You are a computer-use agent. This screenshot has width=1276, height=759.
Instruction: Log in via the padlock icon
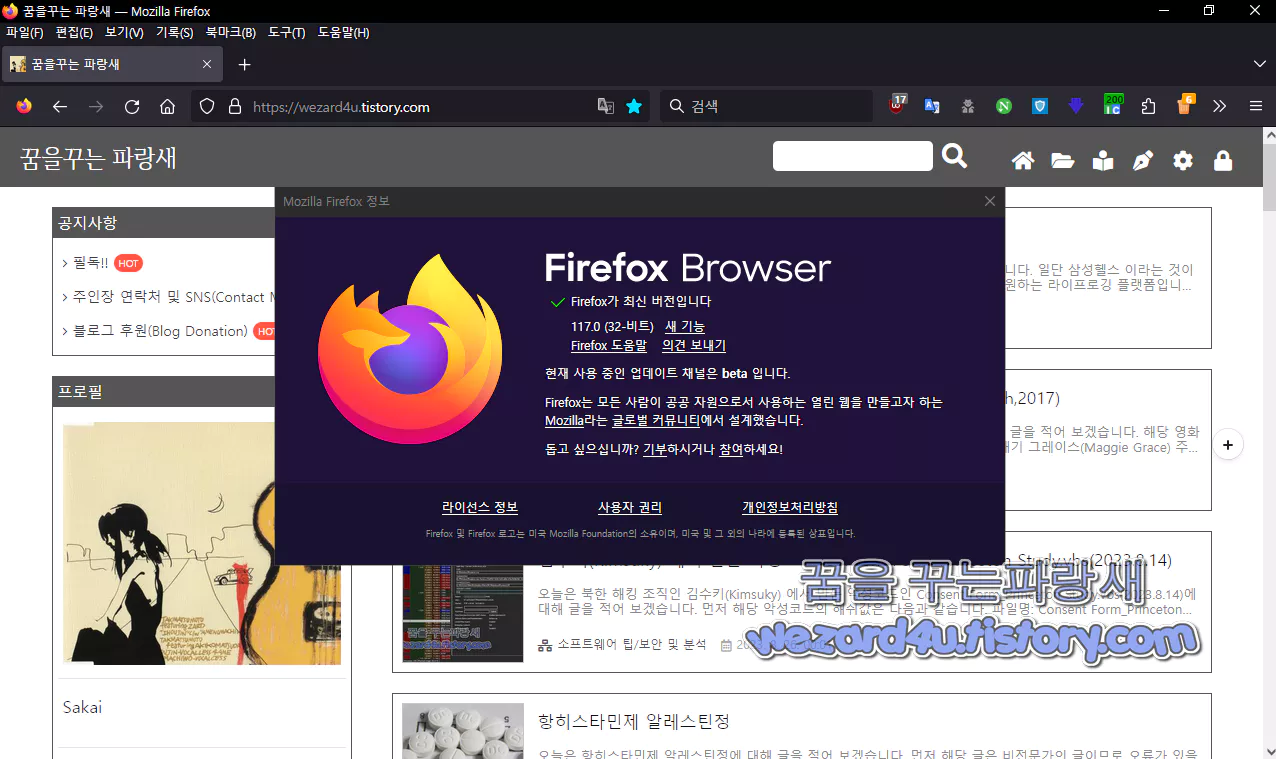pos(1222,160)
